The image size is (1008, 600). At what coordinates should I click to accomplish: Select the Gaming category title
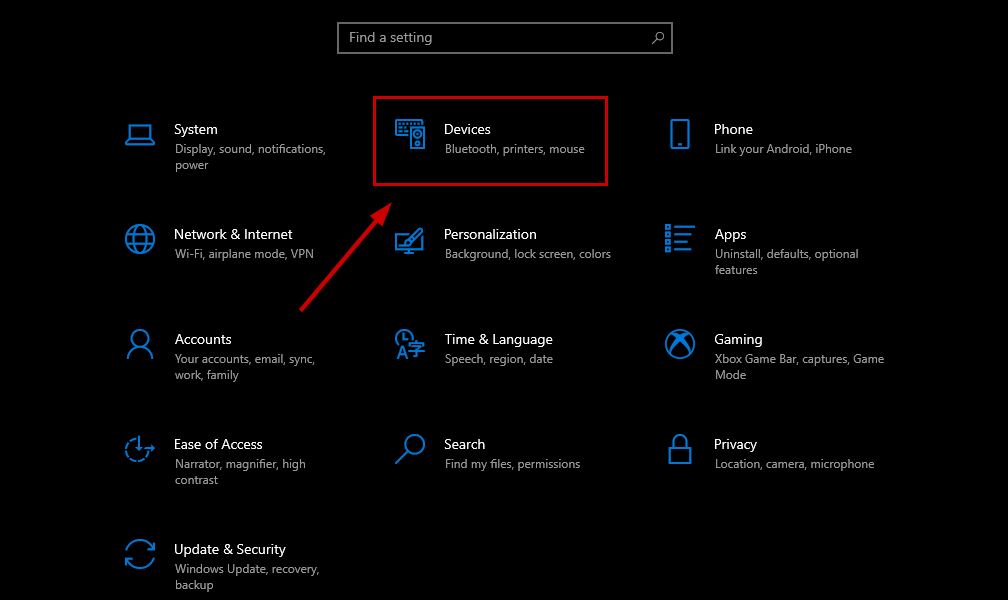[x=738, y=339]
